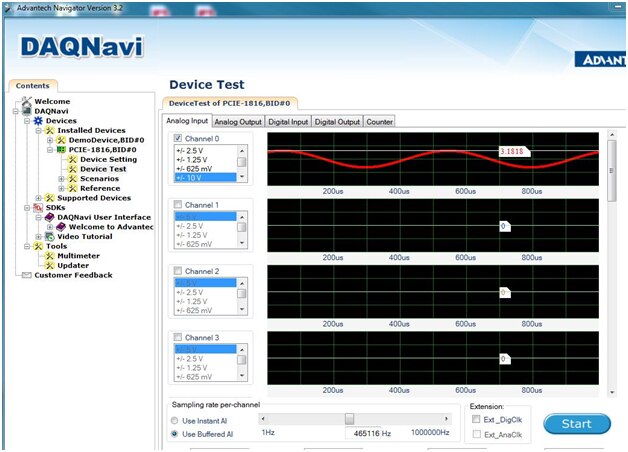Click the Device Test tools icon
Screen dimensions: 628x452
[x=72, y=169]
